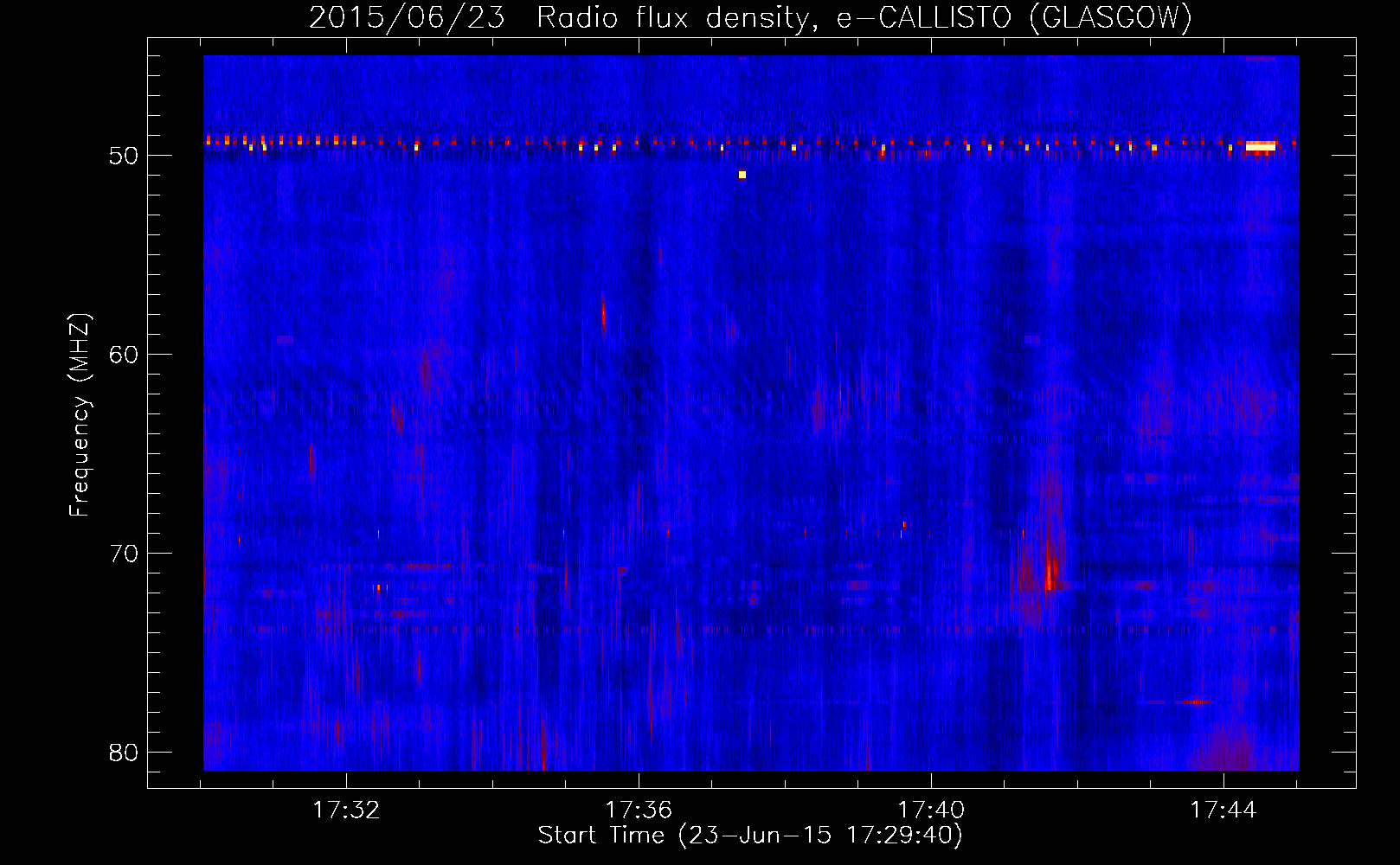
Task: Click the 17:44 time tick label
Action: [x=1223, y=811]
